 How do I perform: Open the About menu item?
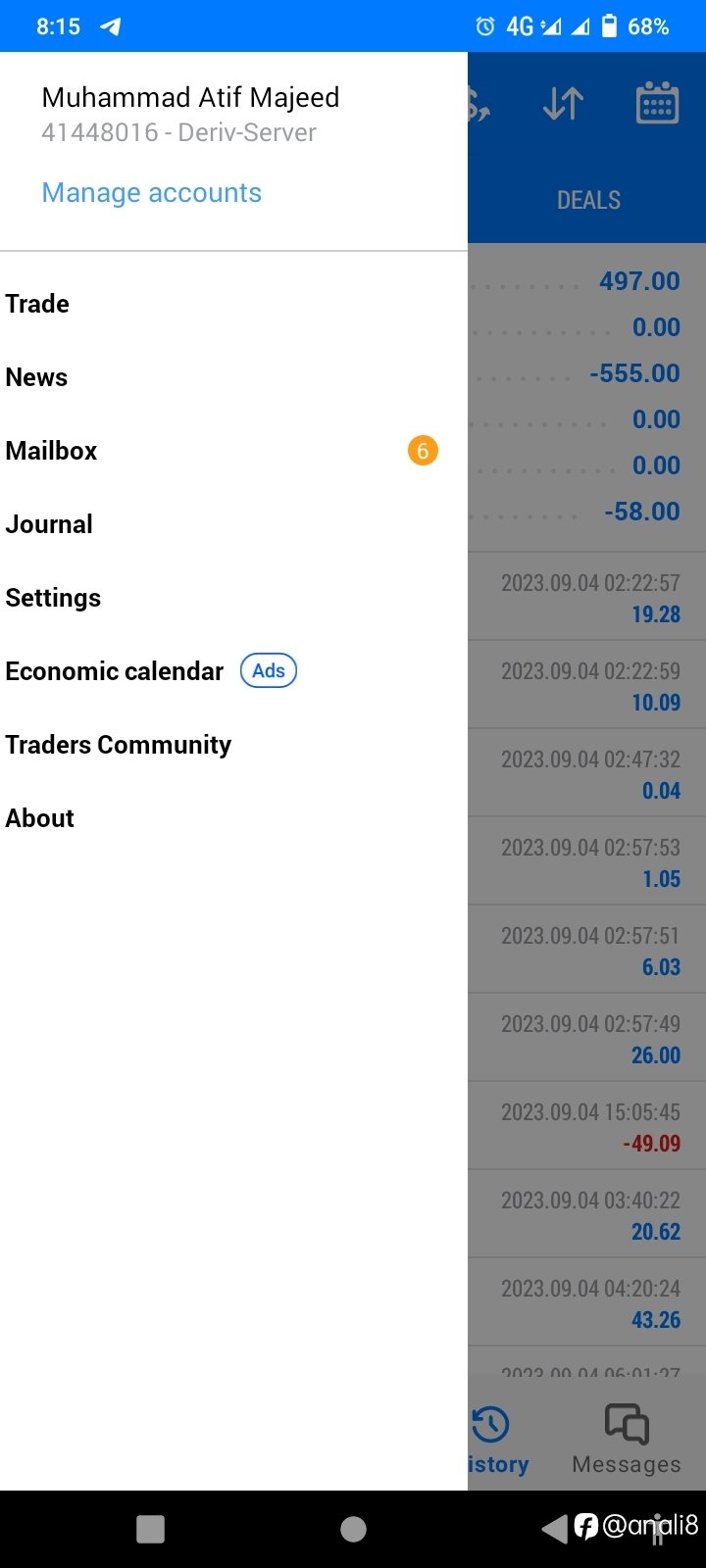click(x=233, y=818)
